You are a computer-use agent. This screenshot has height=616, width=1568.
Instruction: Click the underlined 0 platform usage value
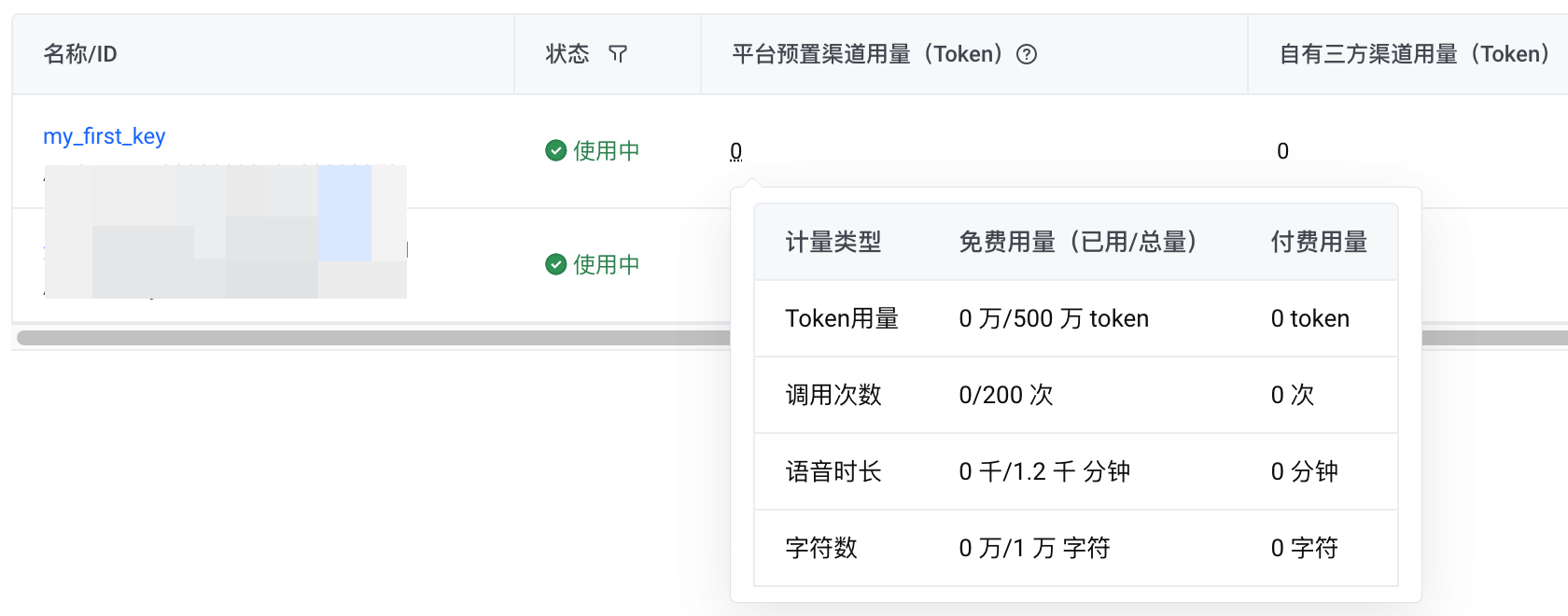[x=735, y=151]
